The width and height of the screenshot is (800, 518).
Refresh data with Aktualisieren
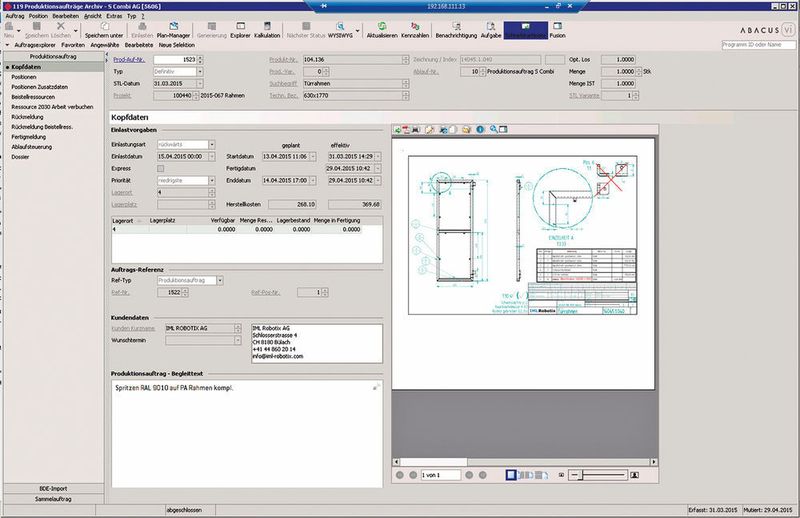point(382,30)
